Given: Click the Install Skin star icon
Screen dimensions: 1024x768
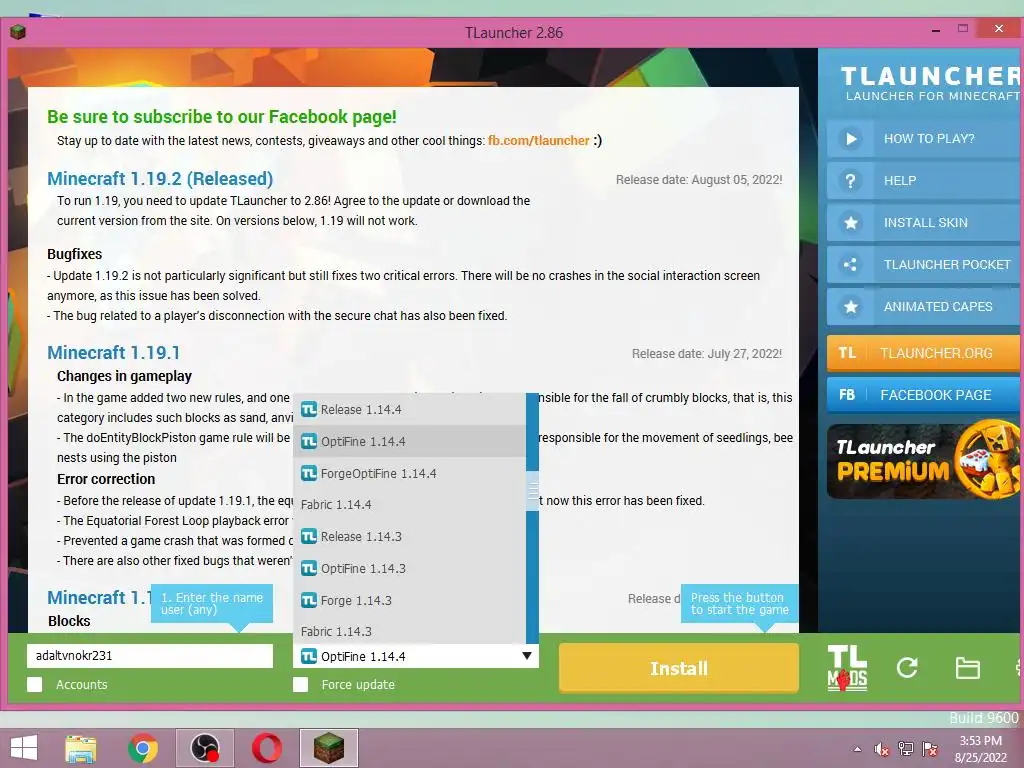Looking at the screenshot, I should click(x=850, y=223).
